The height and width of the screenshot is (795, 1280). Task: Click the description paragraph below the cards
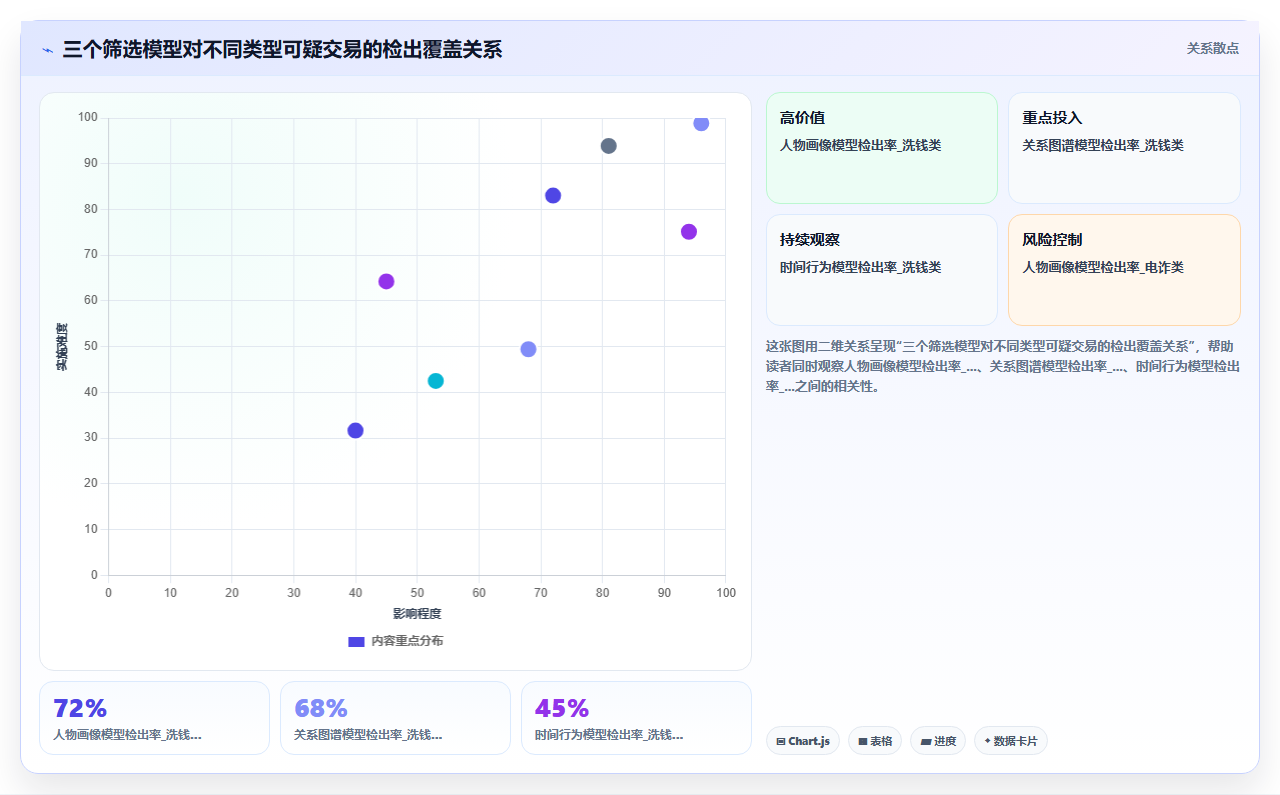pyautogui.click(x=1003, y=366)
